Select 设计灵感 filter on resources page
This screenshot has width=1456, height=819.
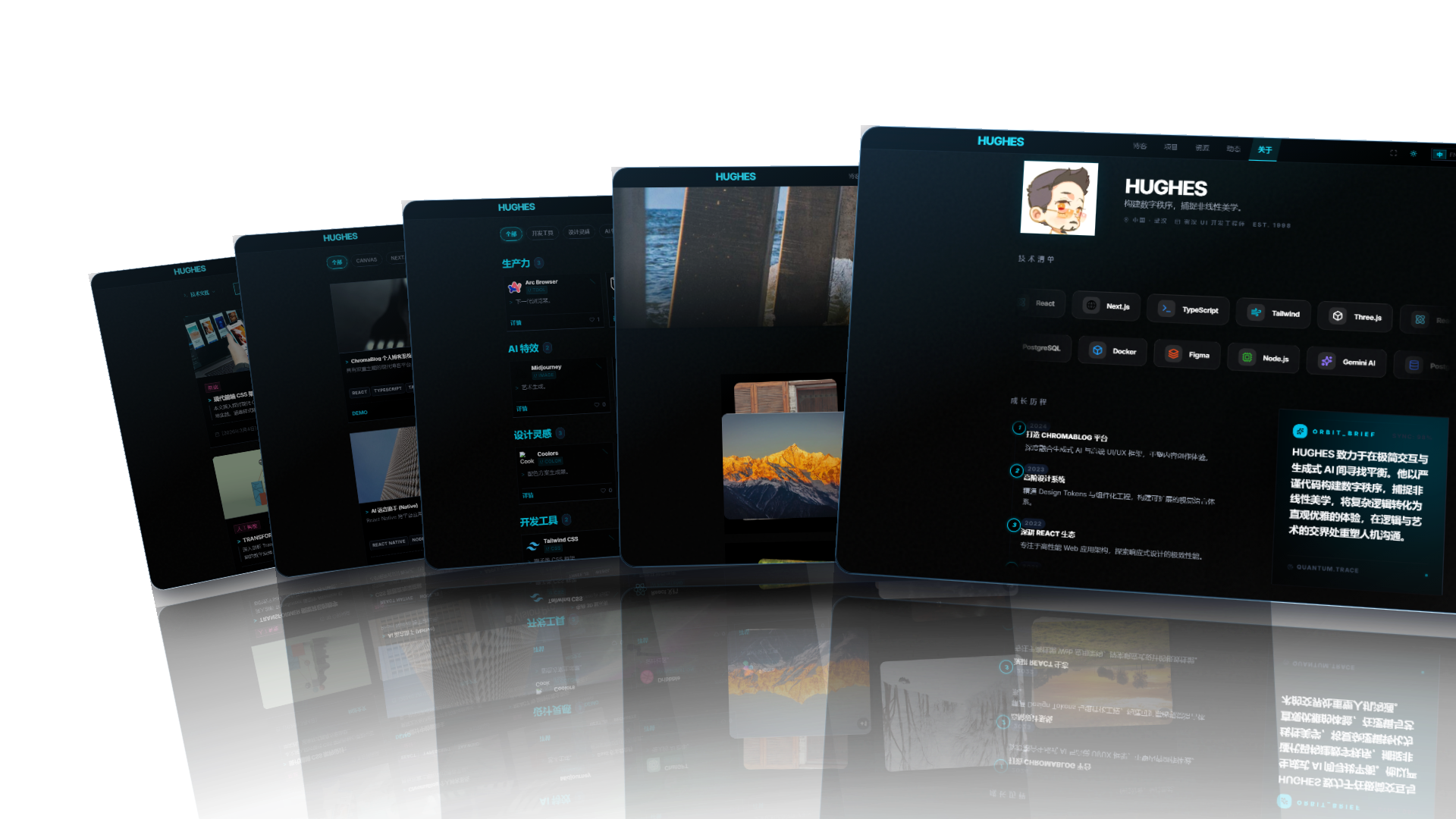tap(579, 232)
